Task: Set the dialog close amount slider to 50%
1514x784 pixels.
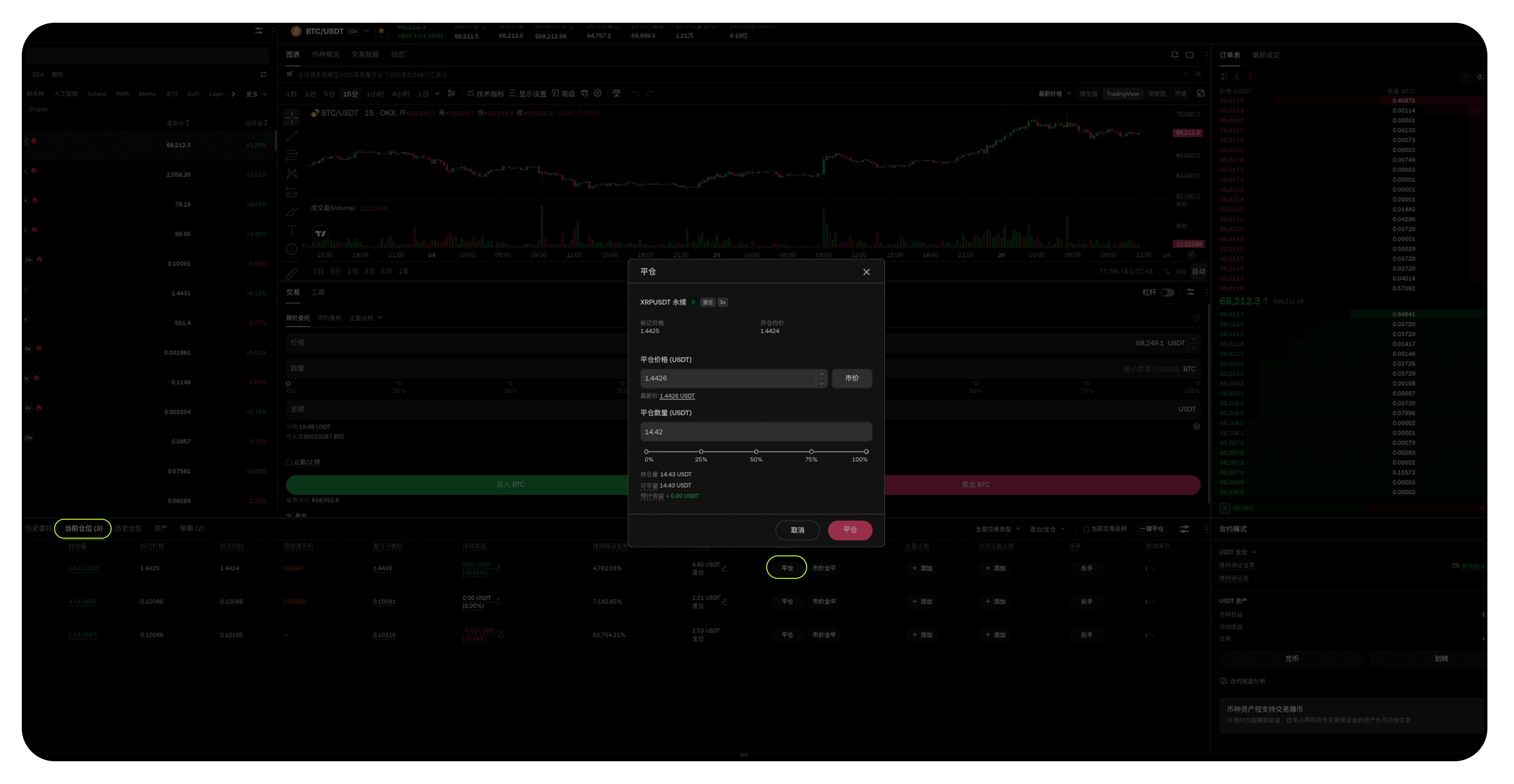Action: click(x=756, y=451)
